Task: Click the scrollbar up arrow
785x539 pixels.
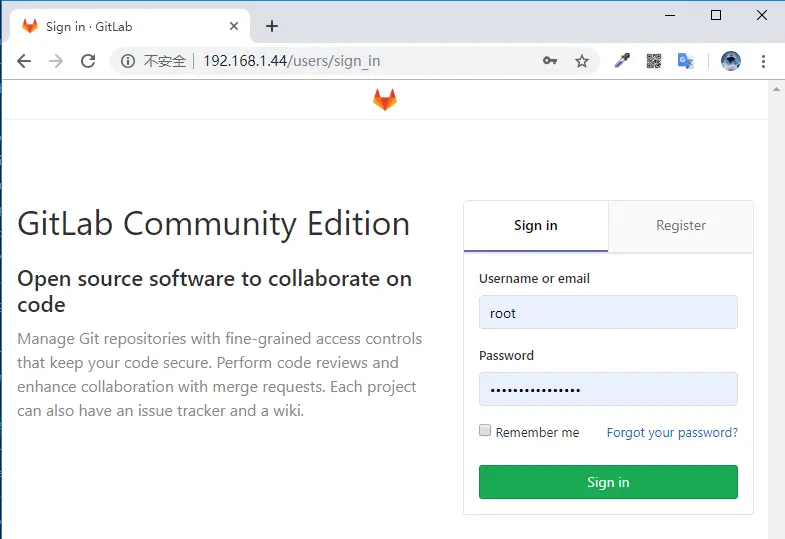Action: (776, 90)
